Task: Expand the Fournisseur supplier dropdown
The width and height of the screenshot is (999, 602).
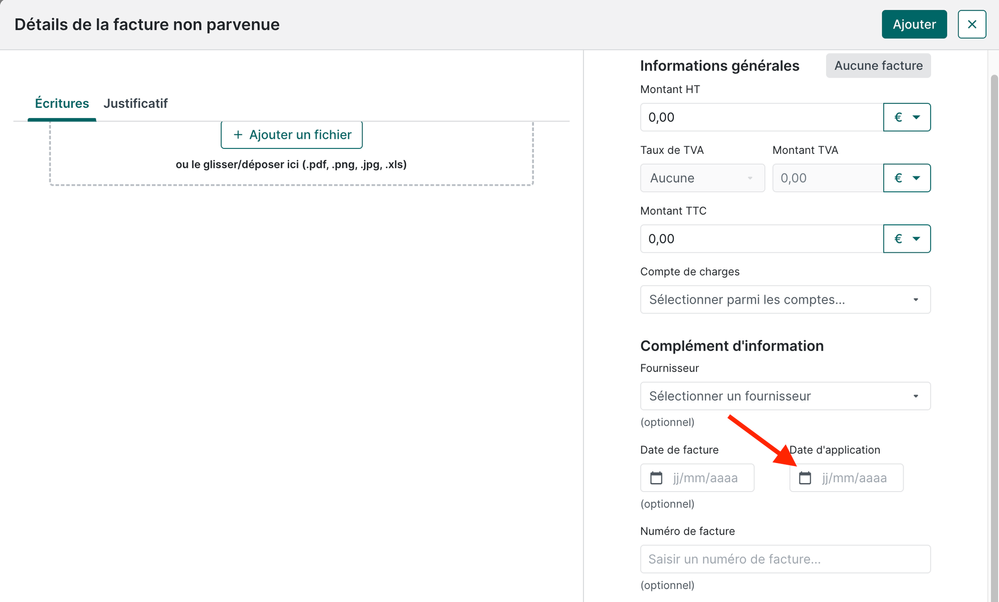Action: point(785,396)
